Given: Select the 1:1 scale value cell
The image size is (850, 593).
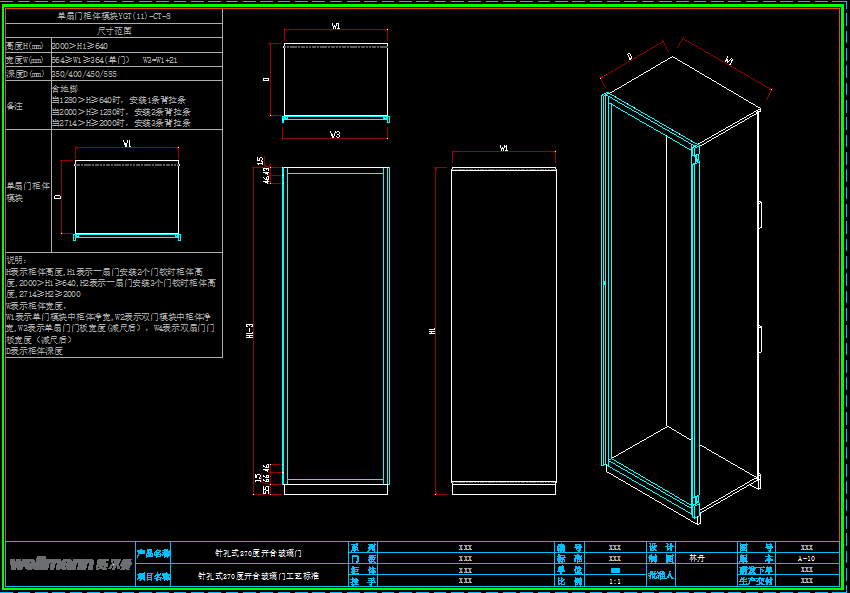Looking at the screenshot, I should click(614, 580).
